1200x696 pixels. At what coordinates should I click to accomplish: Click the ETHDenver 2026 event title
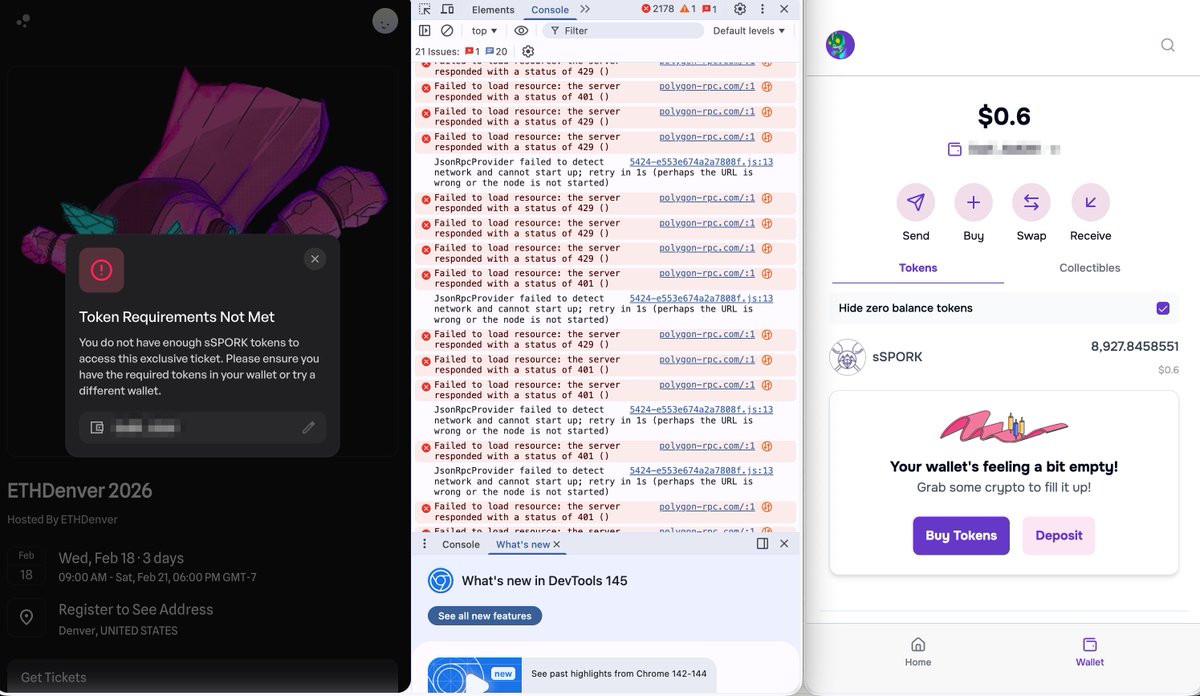(x=80, y=491)
